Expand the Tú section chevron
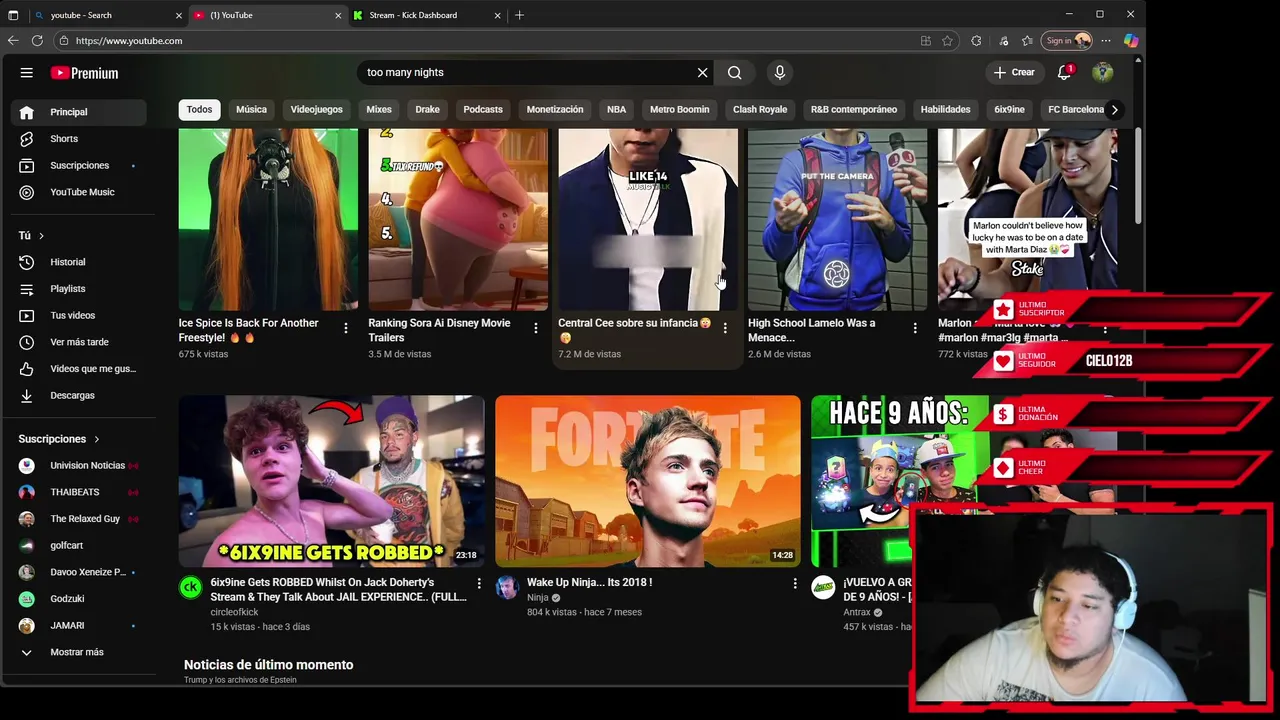1280x720 pixels. (41, 236)
